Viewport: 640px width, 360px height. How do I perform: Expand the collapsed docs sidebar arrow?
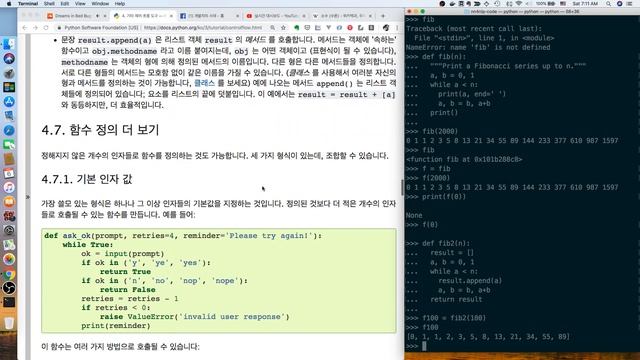[28, 197]
